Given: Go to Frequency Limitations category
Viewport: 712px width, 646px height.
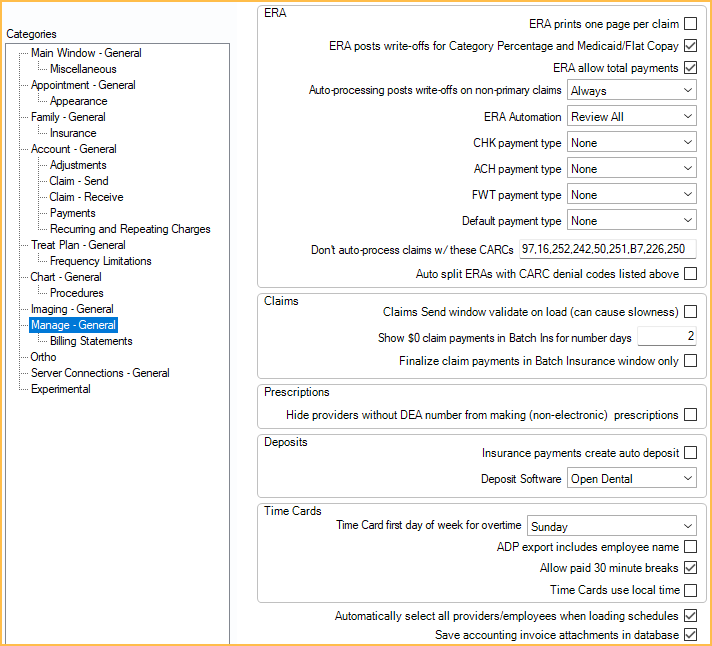Looking at the screenshot, I should pos(101,261).
